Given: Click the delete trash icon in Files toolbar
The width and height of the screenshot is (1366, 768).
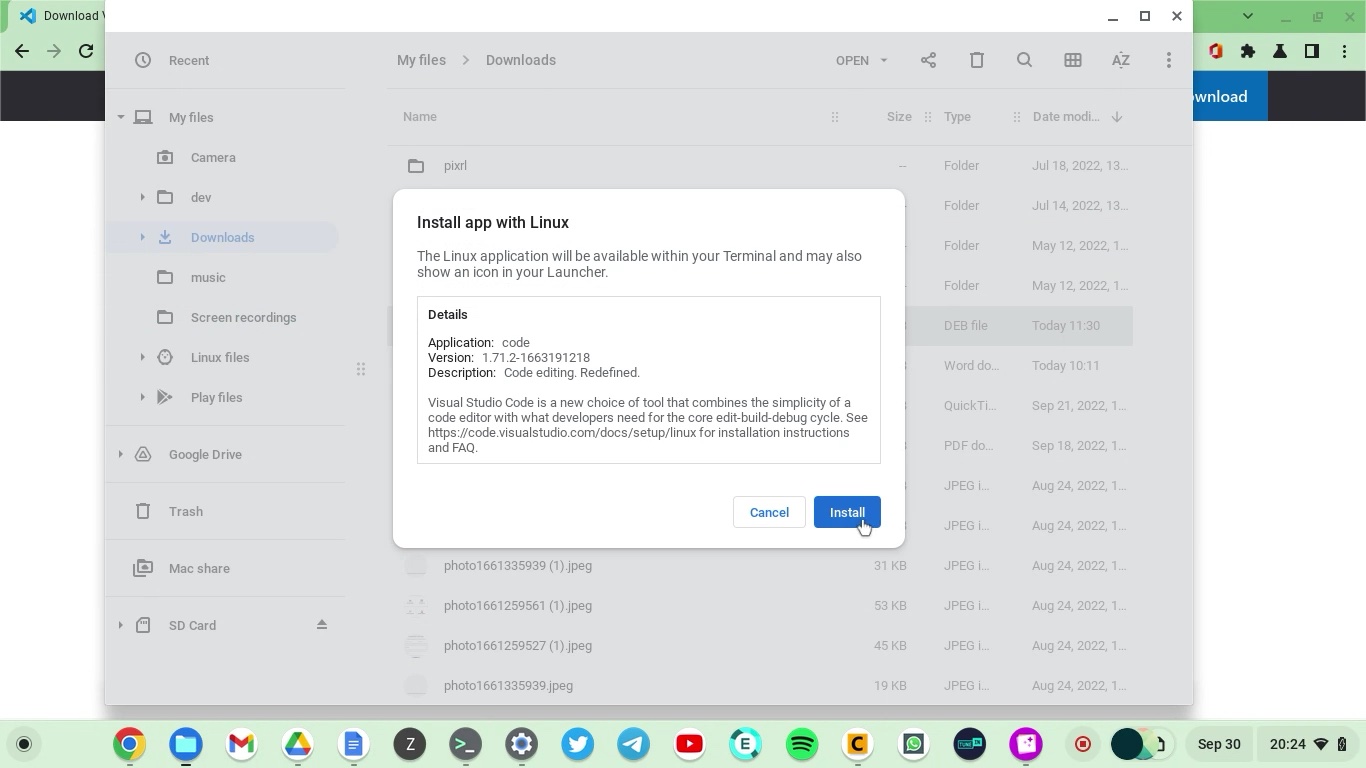Looking at the screenshot, I should pos(977,60).
